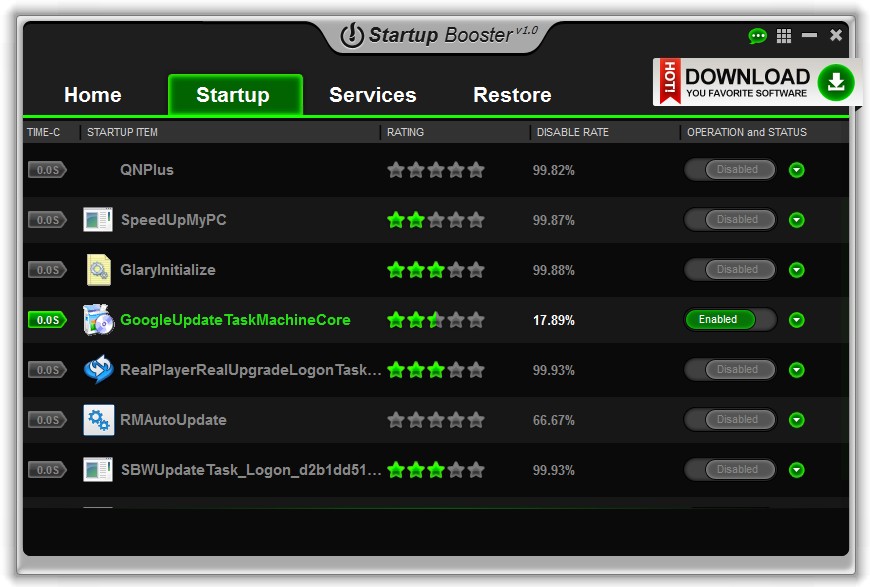Expand the RealPlayerRealUpgradeLogonTask options arrow
This screenshot has height=587, width=870.
point(797,370)
